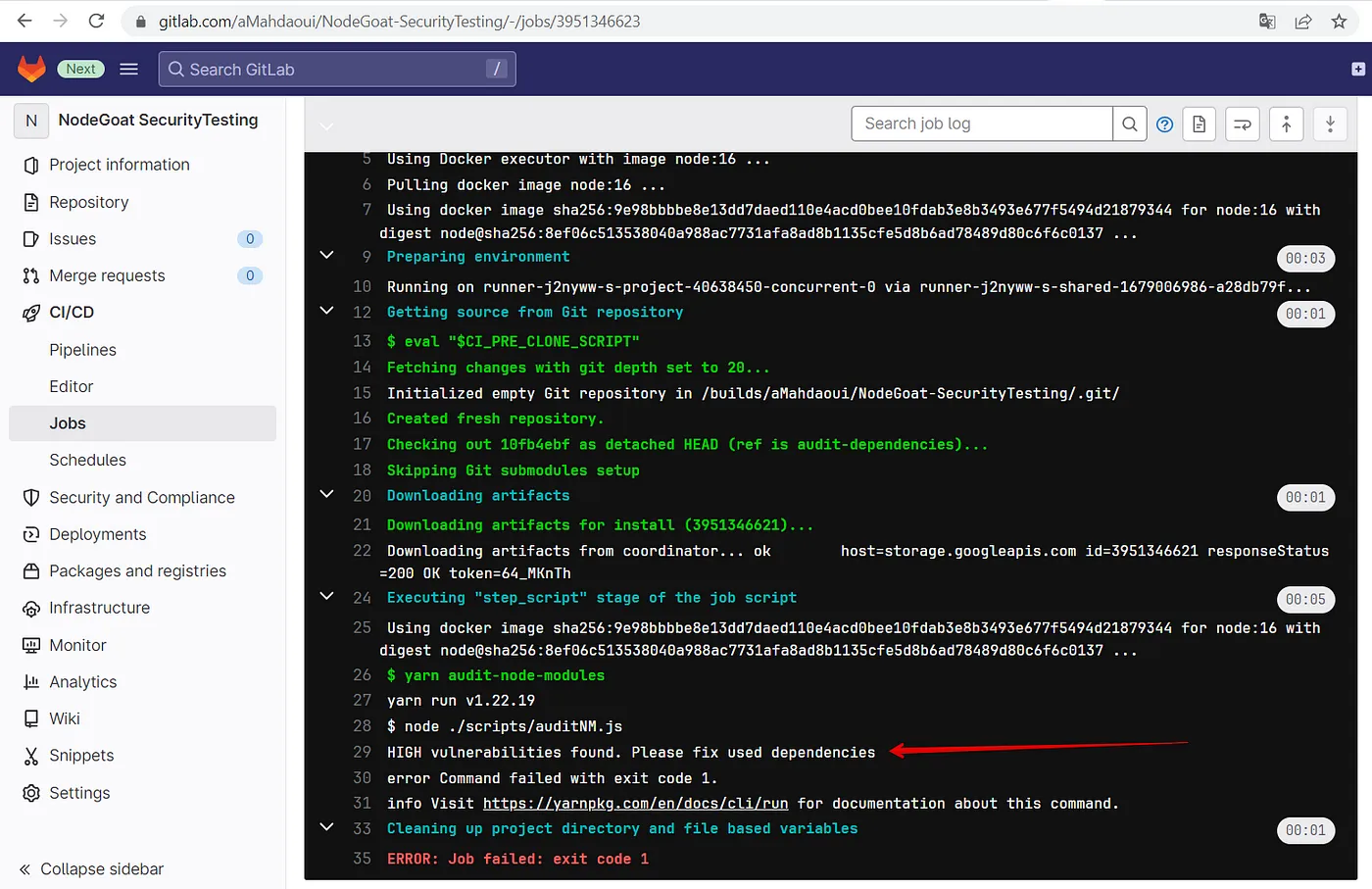Click log line number 35
The height and width of the screenshot is (889, 1372).
pyautogui.click(x=362, y=858)
